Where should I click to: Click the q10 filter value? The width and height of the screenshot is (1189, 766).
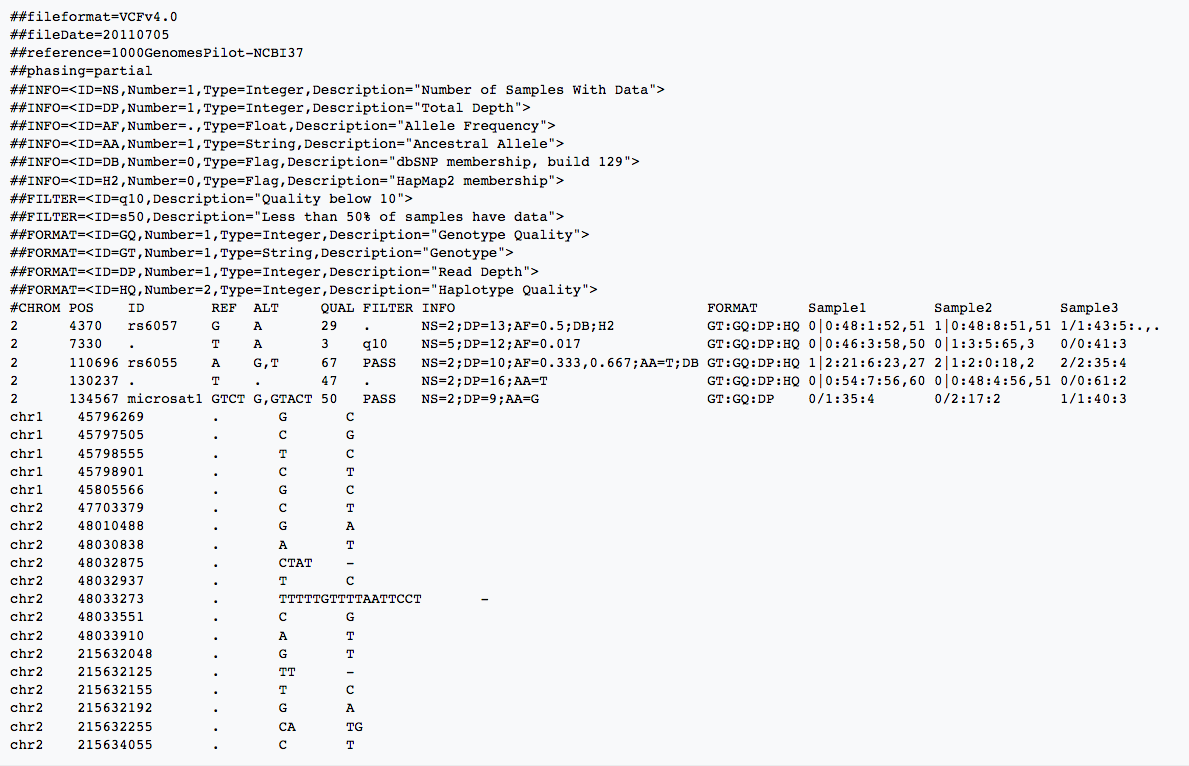[x=375, y=344]
